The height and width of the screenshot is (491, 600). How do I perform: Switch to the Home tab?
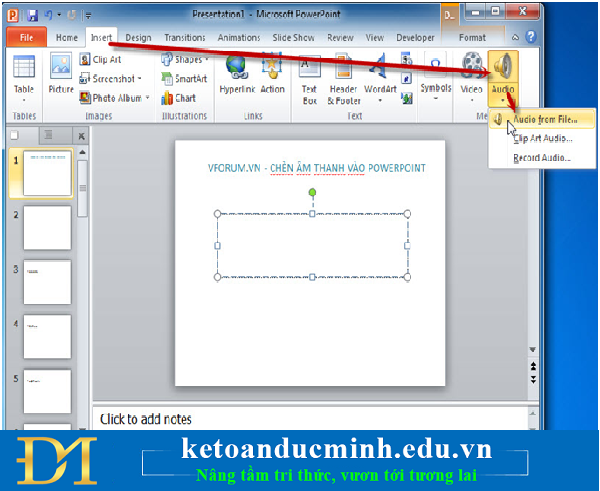click(67, 38)
